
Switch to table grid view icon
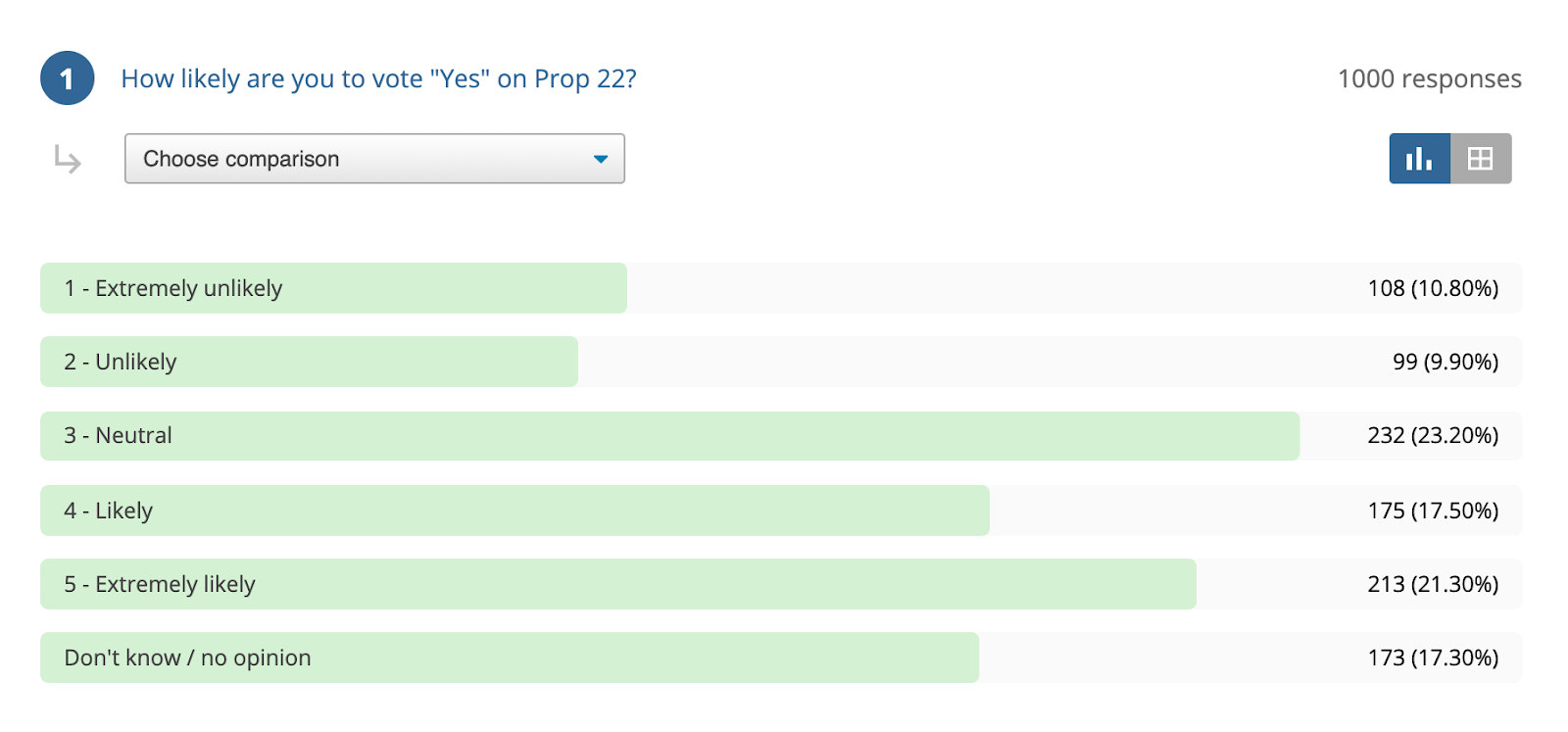click(x=1481, y=159)
